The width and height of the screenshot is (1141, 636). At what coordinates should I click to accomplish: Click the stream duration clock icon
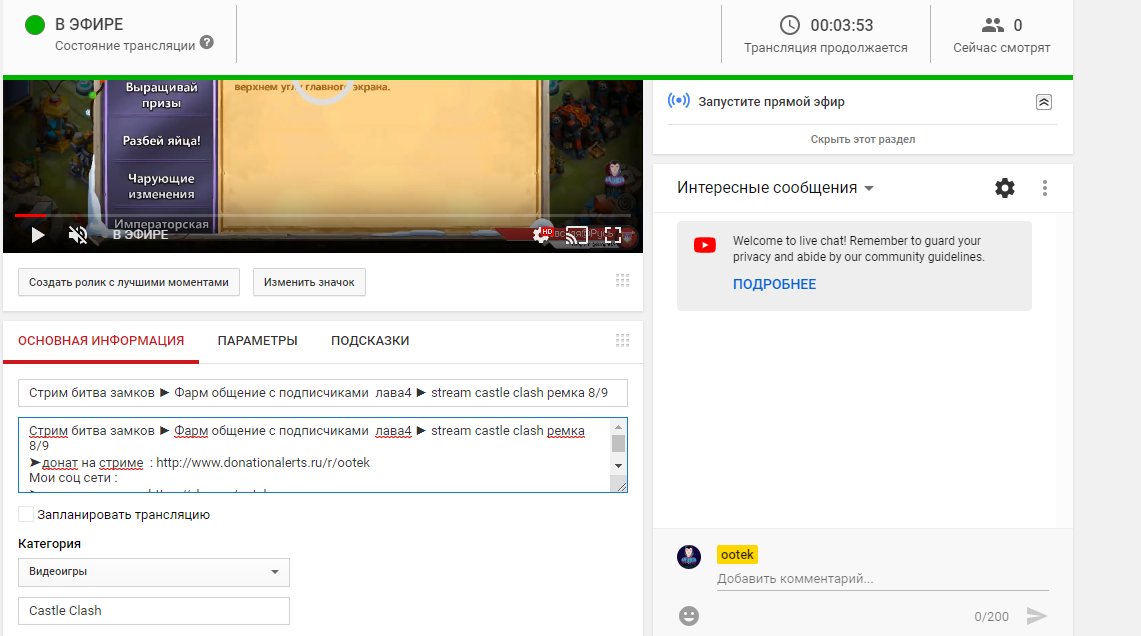pos(790,25)
